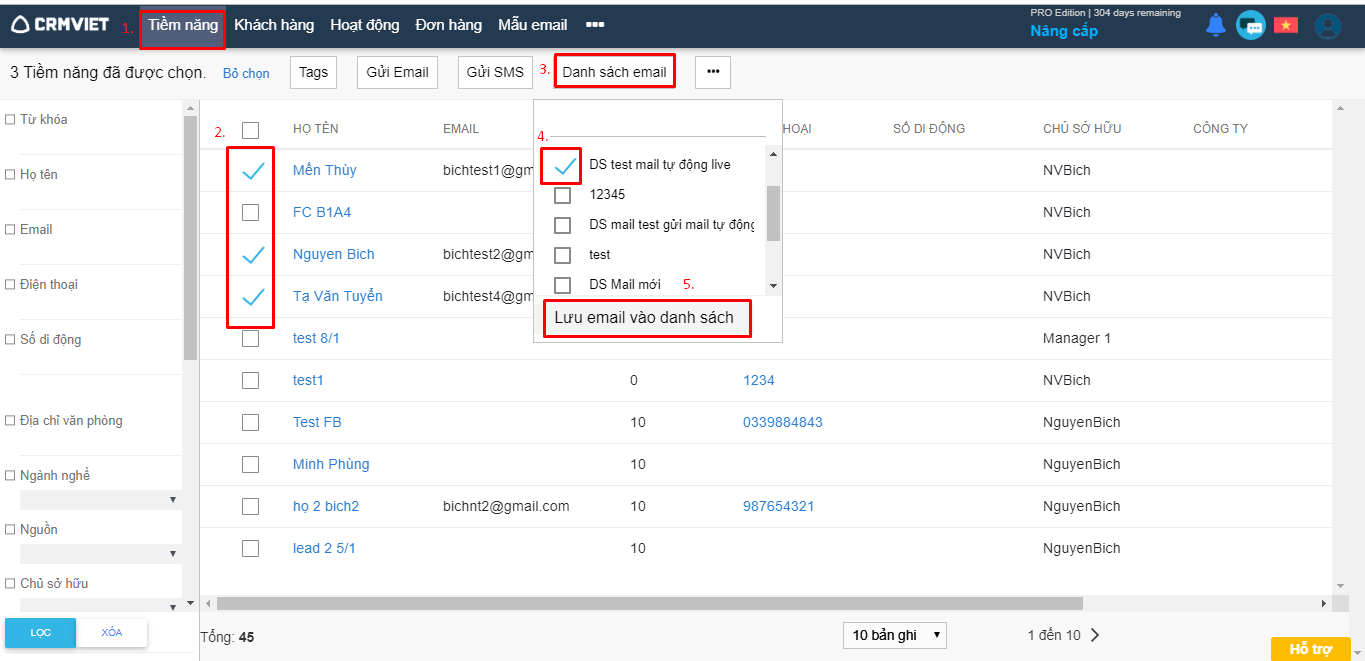Click the Hỗ trợ support button
The image size is (1365, 661).
[x=1310, y=649]
